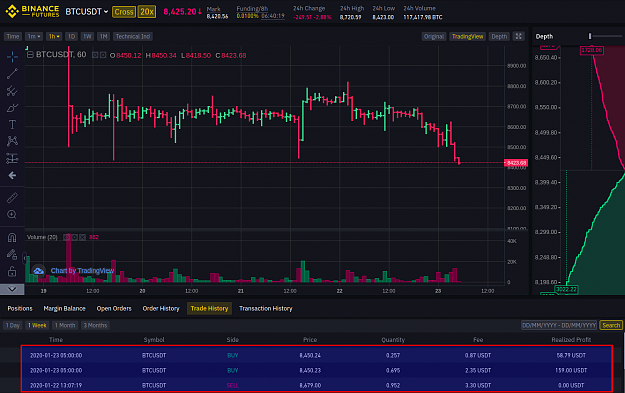Click the Binance Futures logo
This screenshot has width=625, height=393.
pyautogui.click(x=32, y=11)
